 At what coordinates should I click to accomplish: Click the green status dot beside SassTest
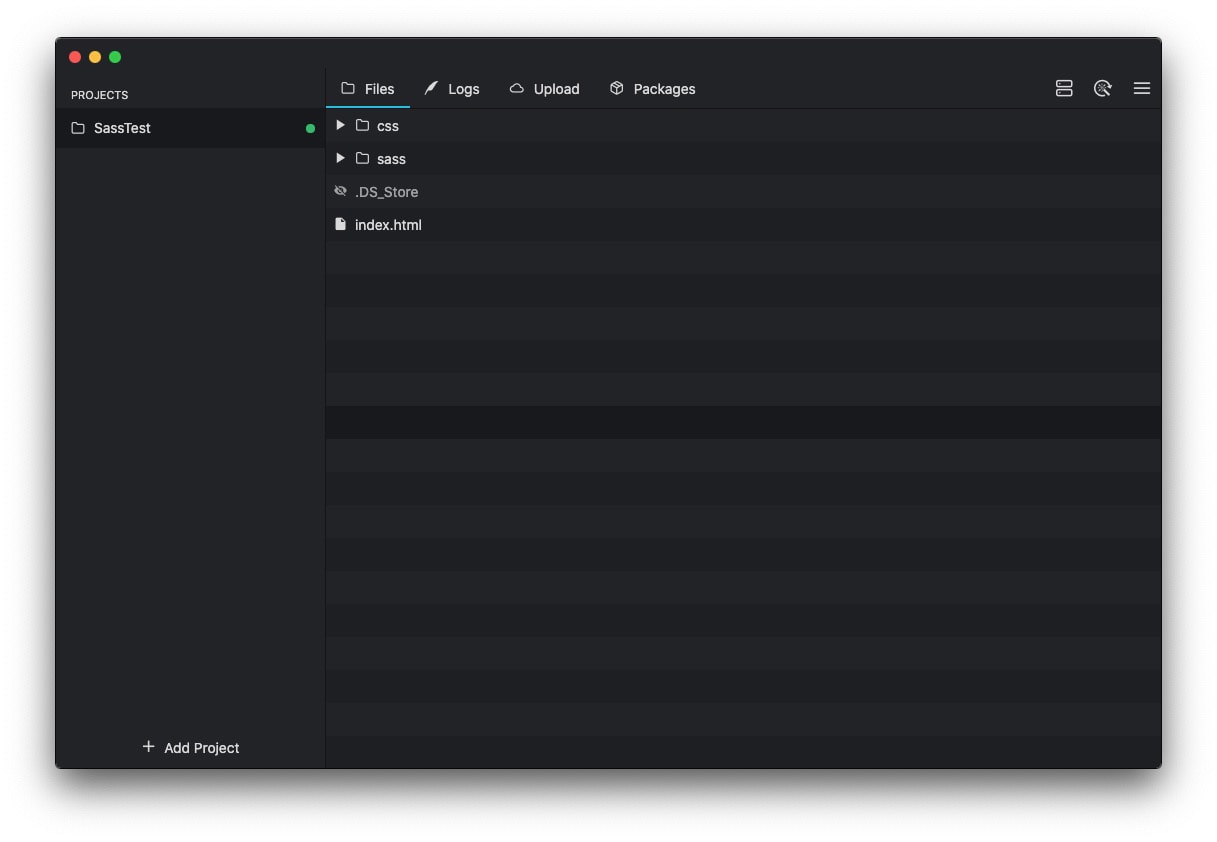310,128
